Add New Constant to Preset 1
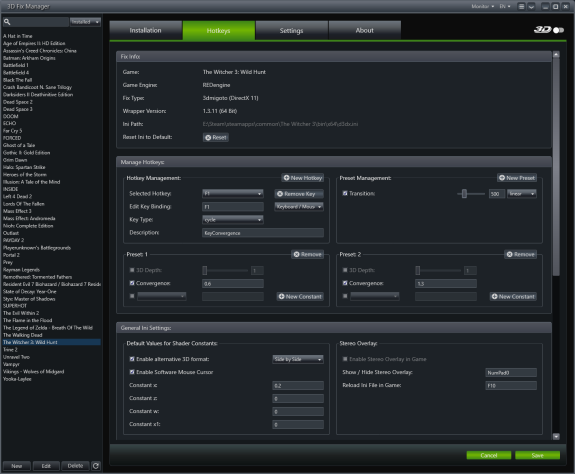This screenshot has width=575, height=474. pyautogui.click(x=300, y=296)
